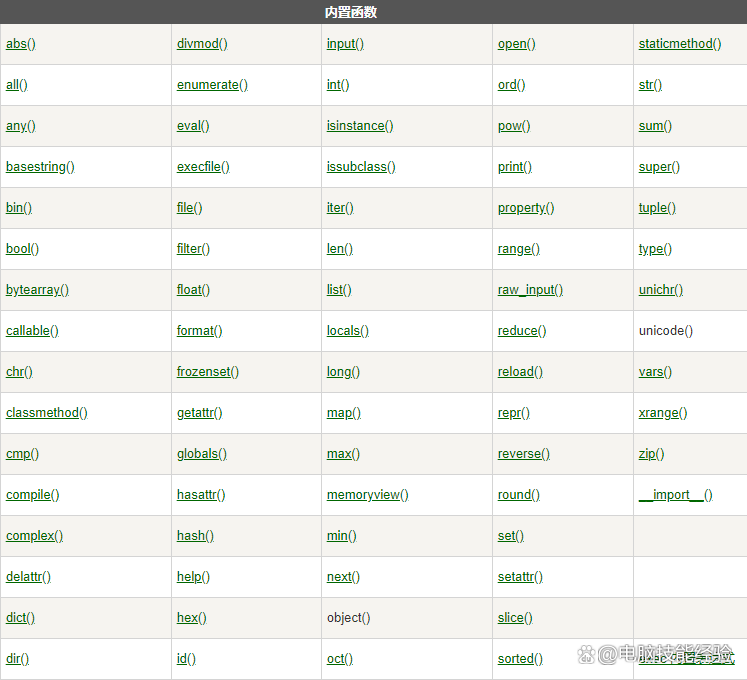Open the chr() link
Screen dimensions: 747x680
(19, 372)
